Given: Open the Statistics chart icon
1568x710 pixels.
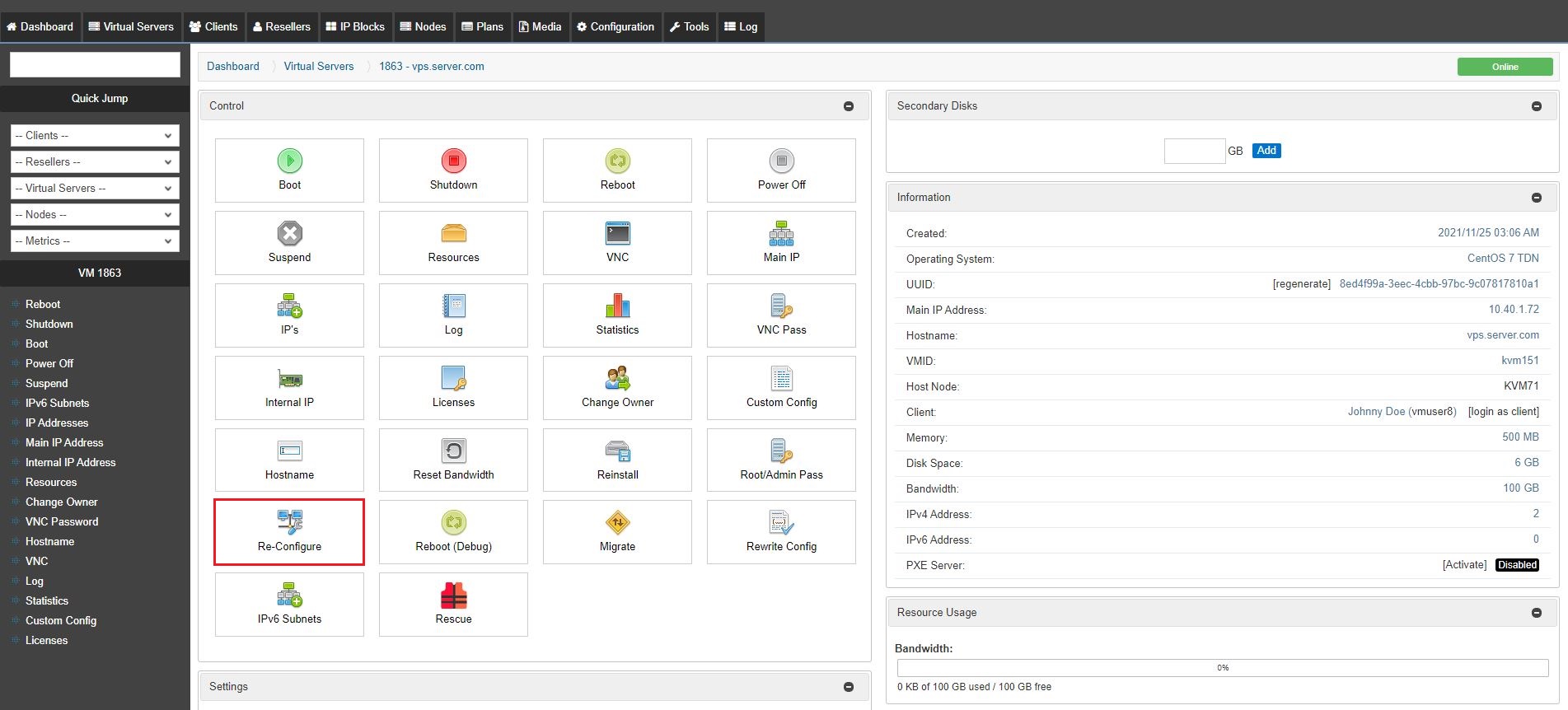Looking at the screenshot, I should tap(617, 306).
